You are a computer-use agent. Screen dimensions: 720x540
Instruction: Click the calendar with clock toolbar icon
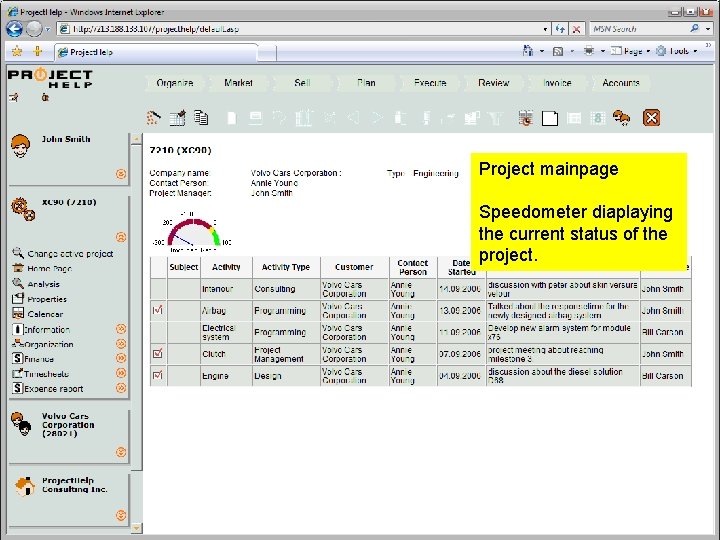point(526,118)
